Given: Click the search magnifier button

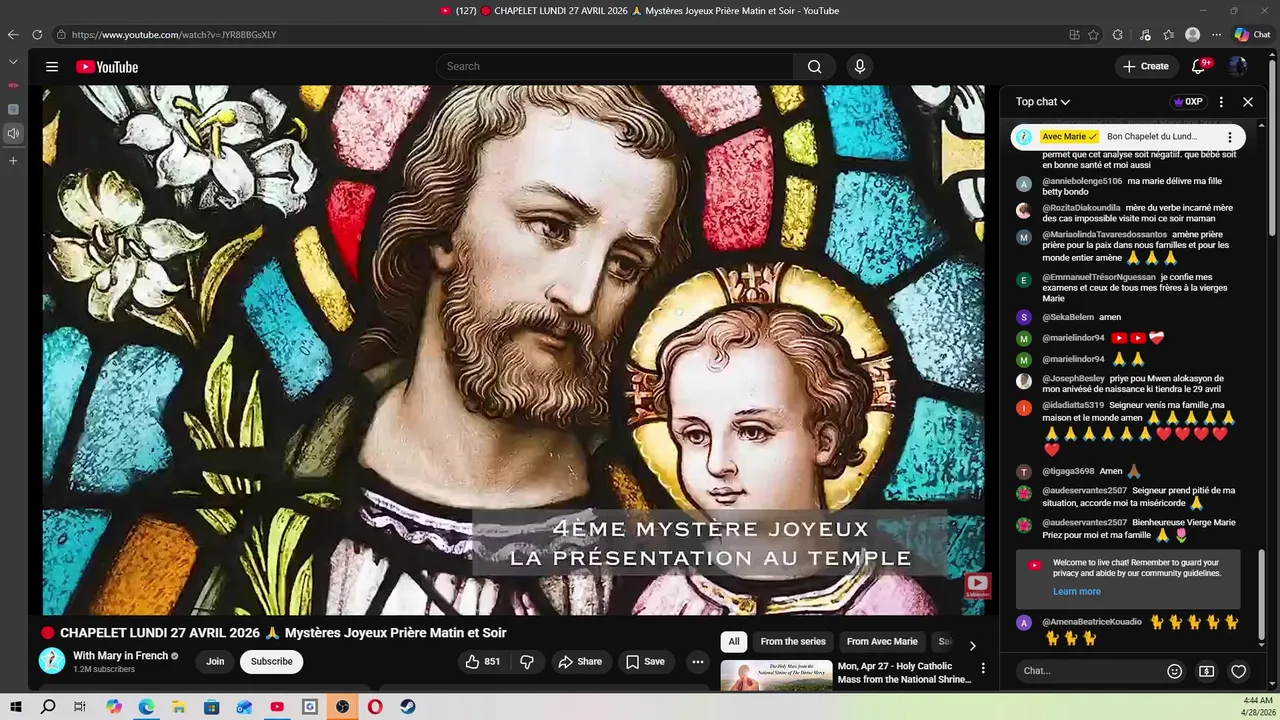Looking at the screenshot, I should pos(814,67).
